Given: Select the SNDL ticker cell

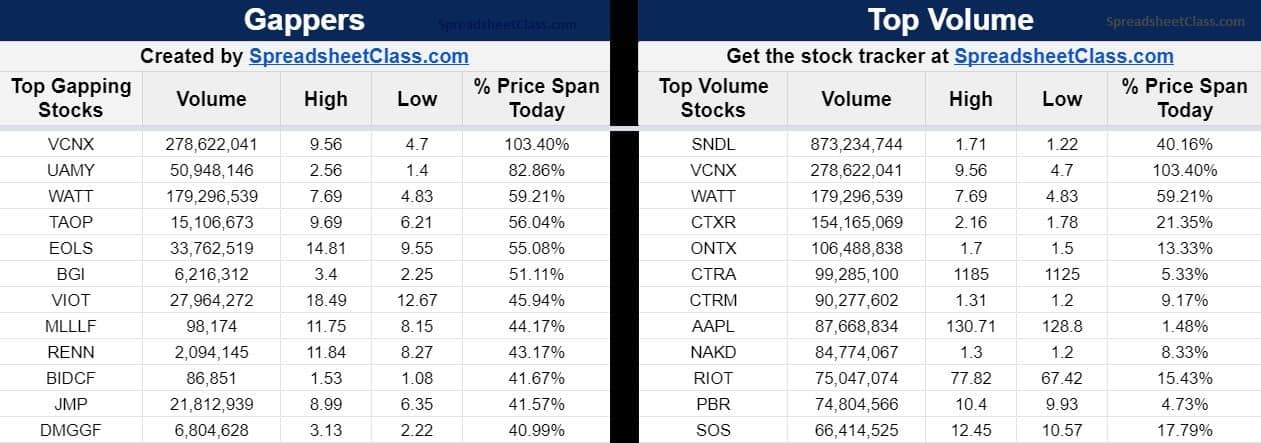Looking at the screenshot, I should (713, 144).
